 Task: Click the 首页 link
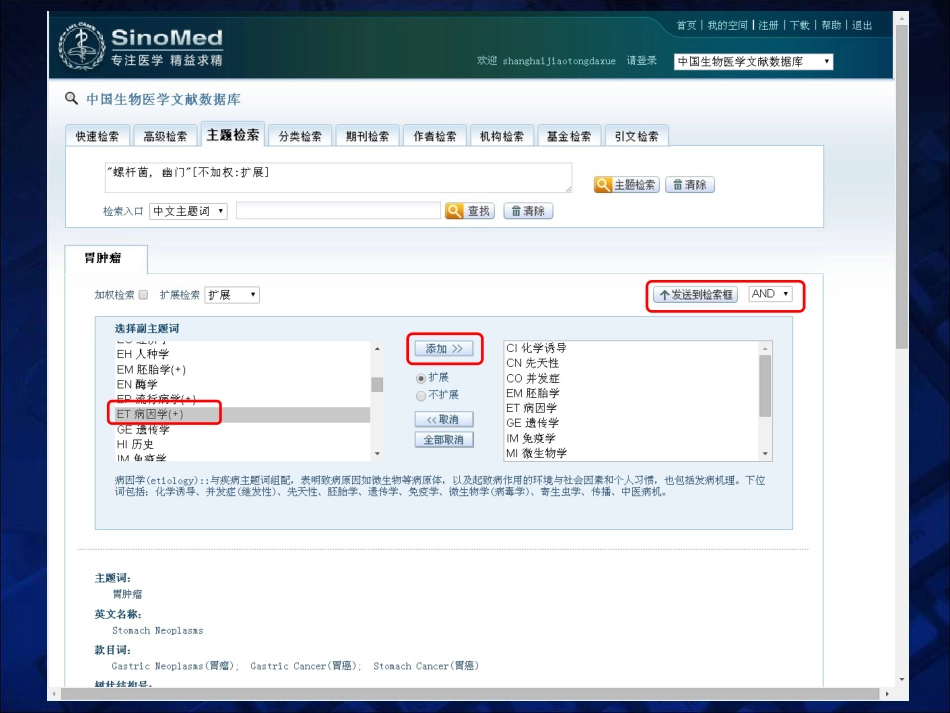click(686, 25)
